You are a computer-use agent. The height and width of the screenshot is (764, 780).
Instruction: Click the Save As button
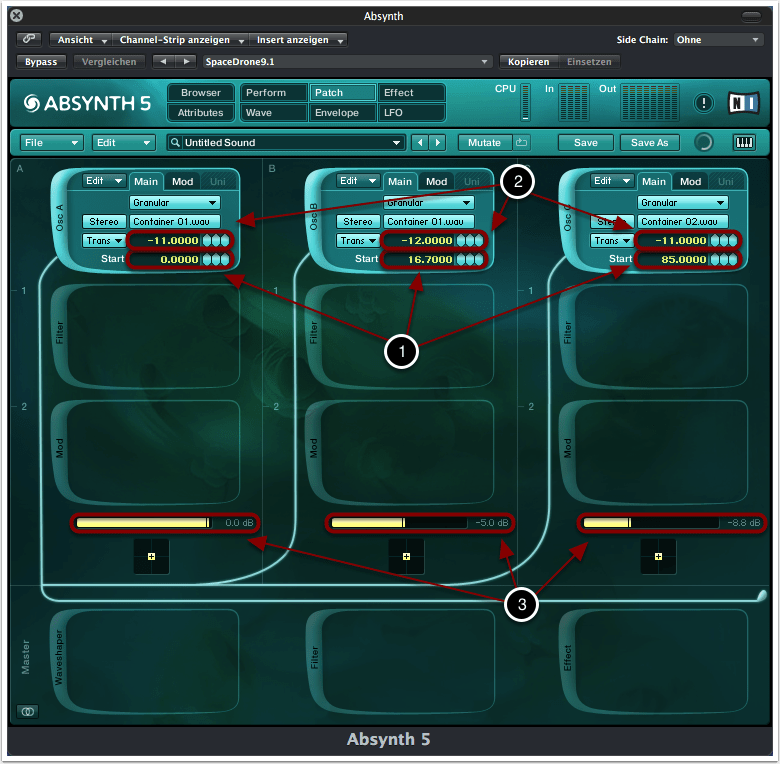(649, 142)
